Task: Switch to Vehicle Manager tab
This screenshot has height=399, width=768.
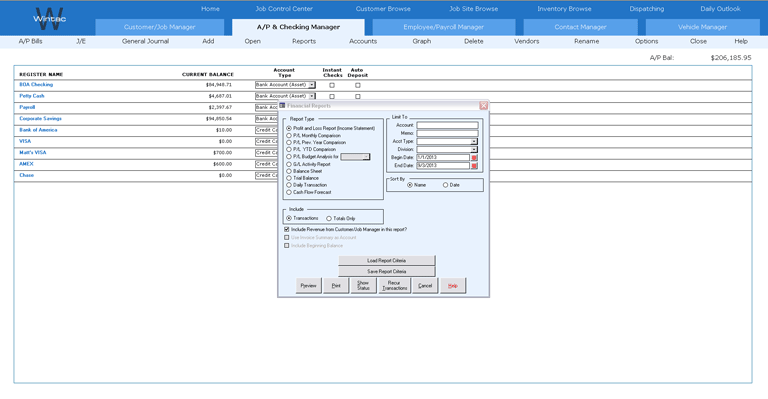Action: click(x=702, y=27)
